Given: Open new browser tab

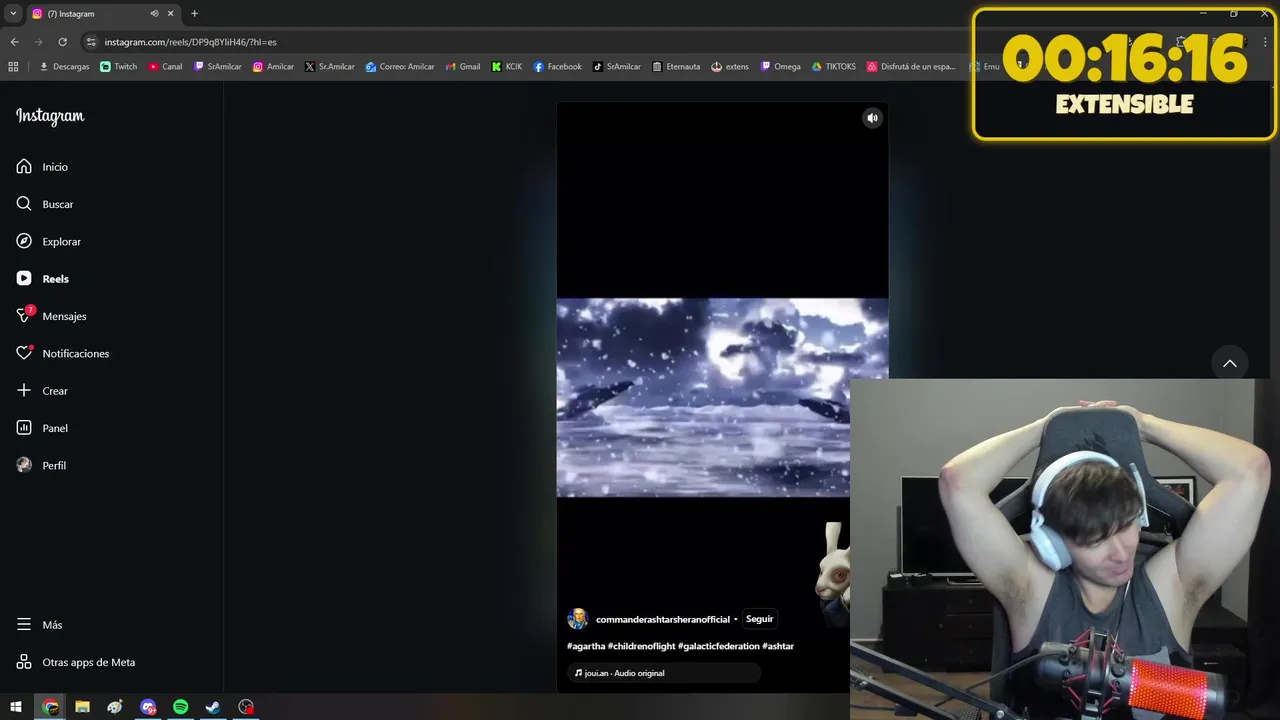Looking at the screenshot, I should pos(194,13).
